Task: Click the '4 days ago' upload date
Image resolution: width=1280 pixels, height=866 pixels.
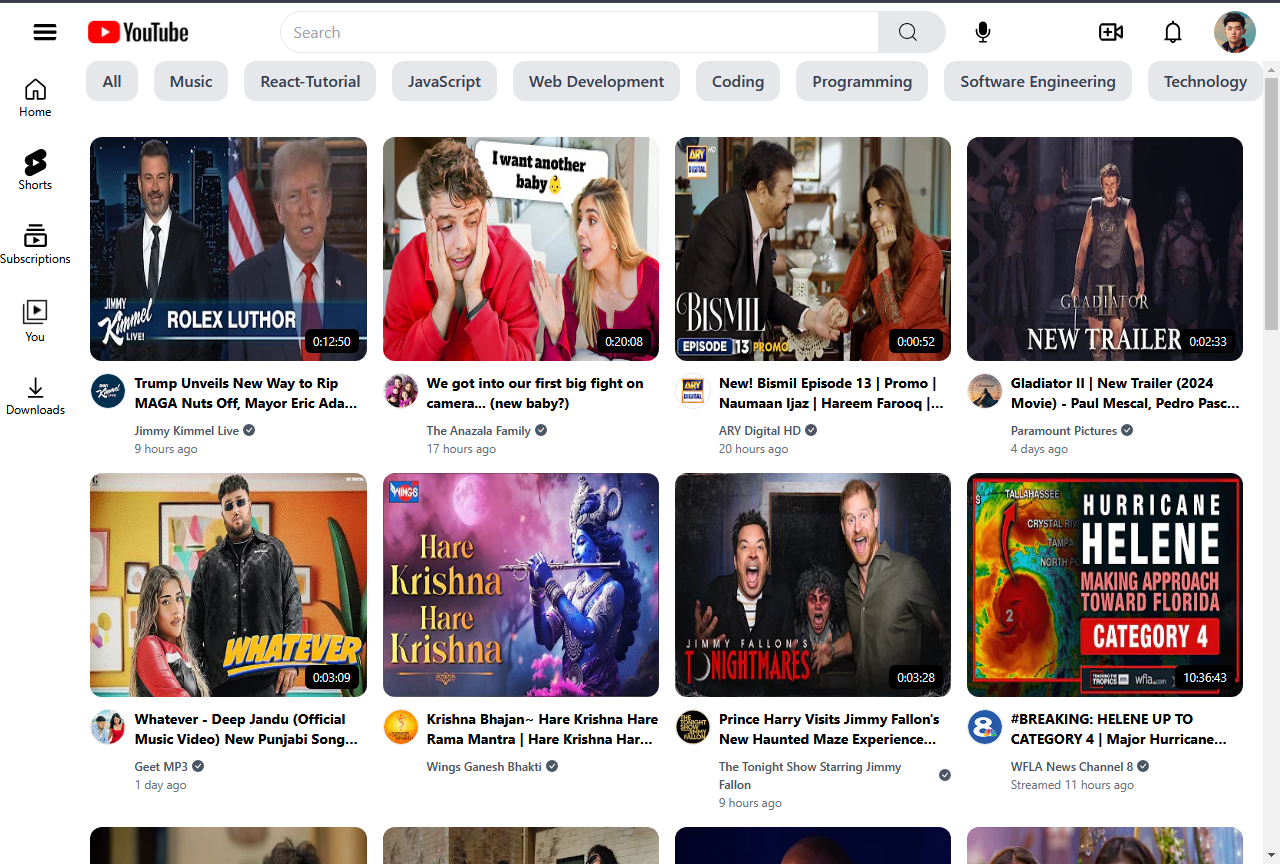Action: tap(1039, 449)
